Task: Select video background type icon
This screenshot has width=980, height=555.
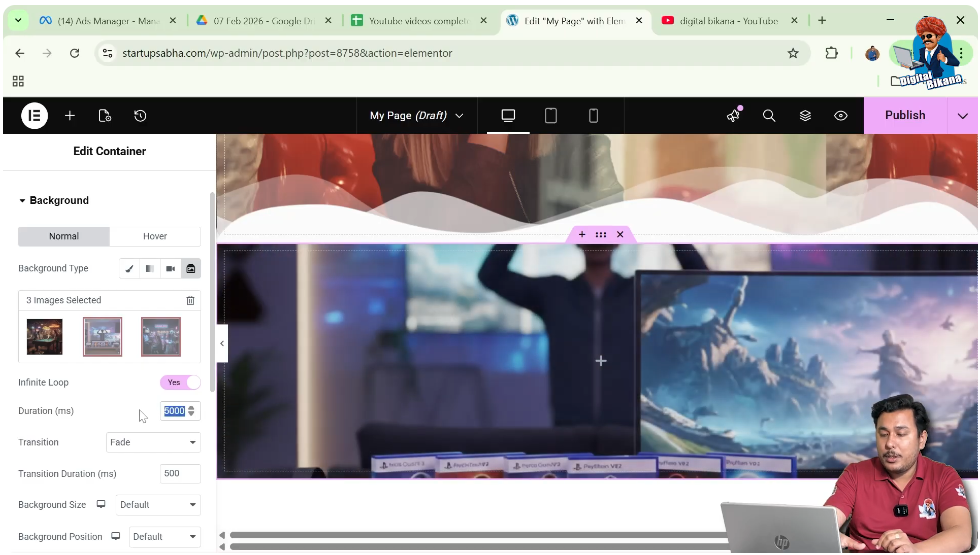Action: tap(170, 268)
